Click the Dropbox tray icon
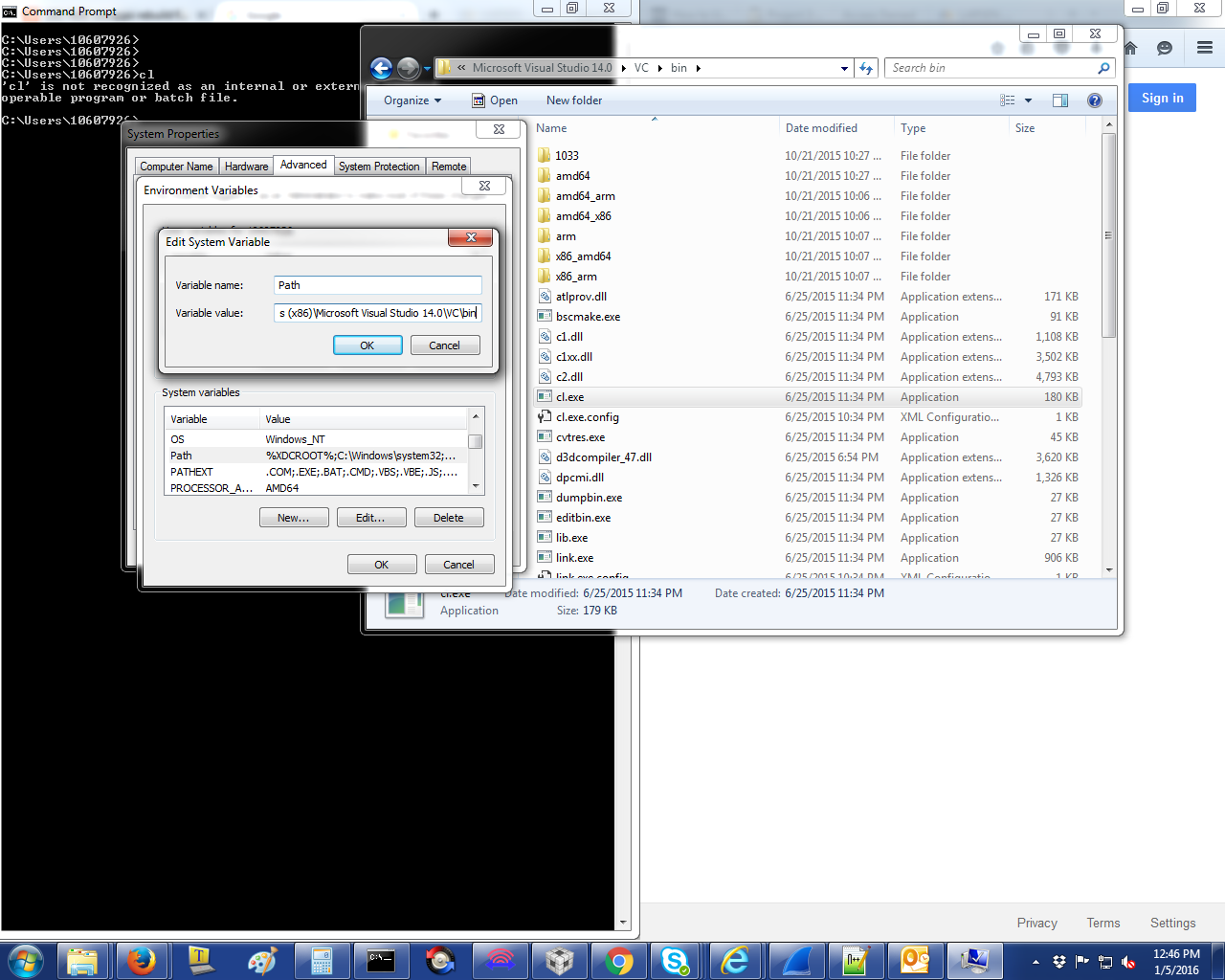1225x980 pixels. click(x=1059, y=962)
